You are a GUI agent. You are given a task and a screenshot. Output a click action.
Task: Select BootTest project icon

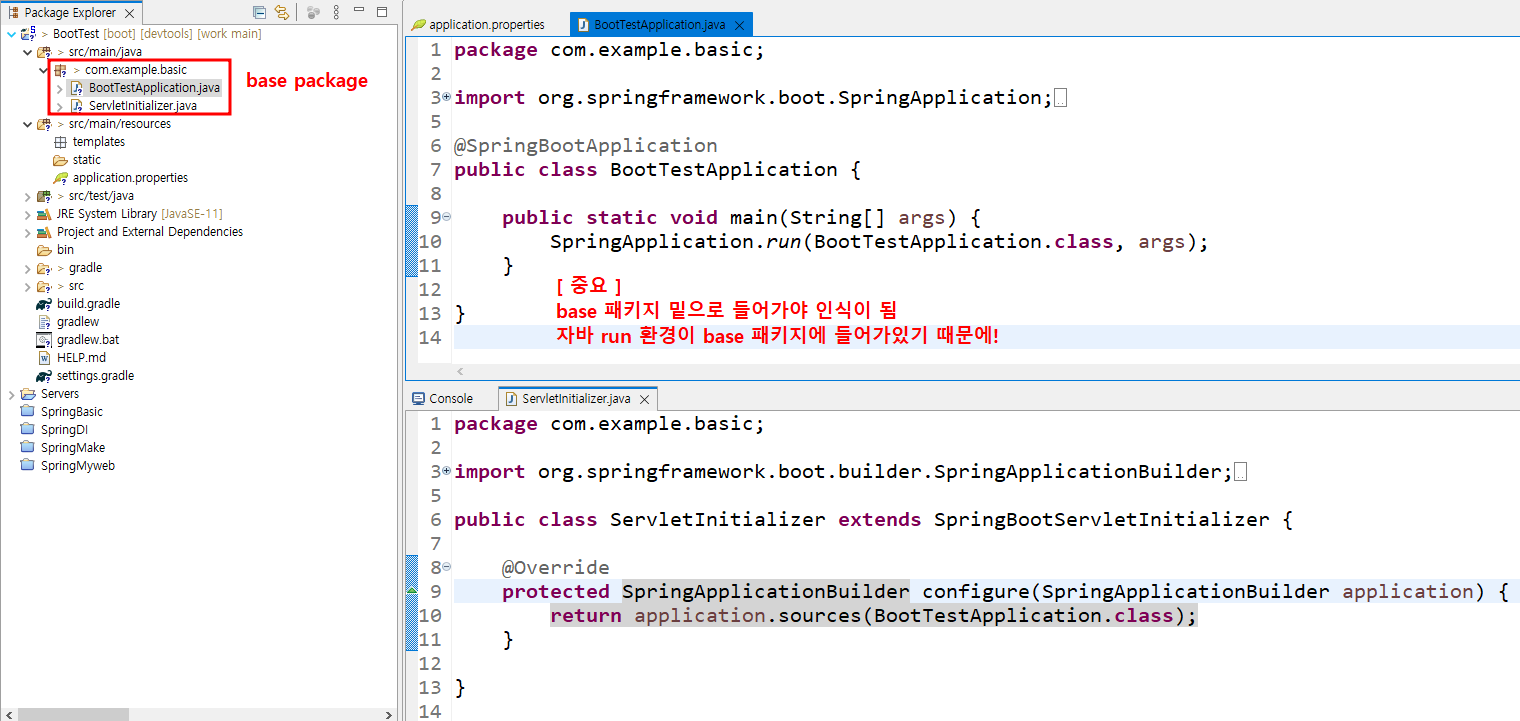tap(28, 34)
